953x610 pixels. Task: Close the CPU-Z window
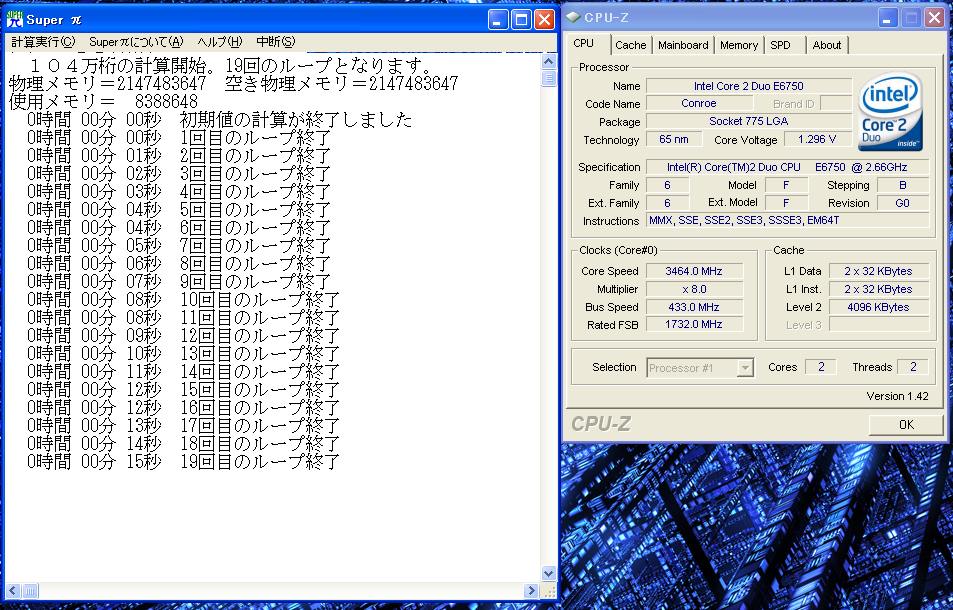pos(934,18)
